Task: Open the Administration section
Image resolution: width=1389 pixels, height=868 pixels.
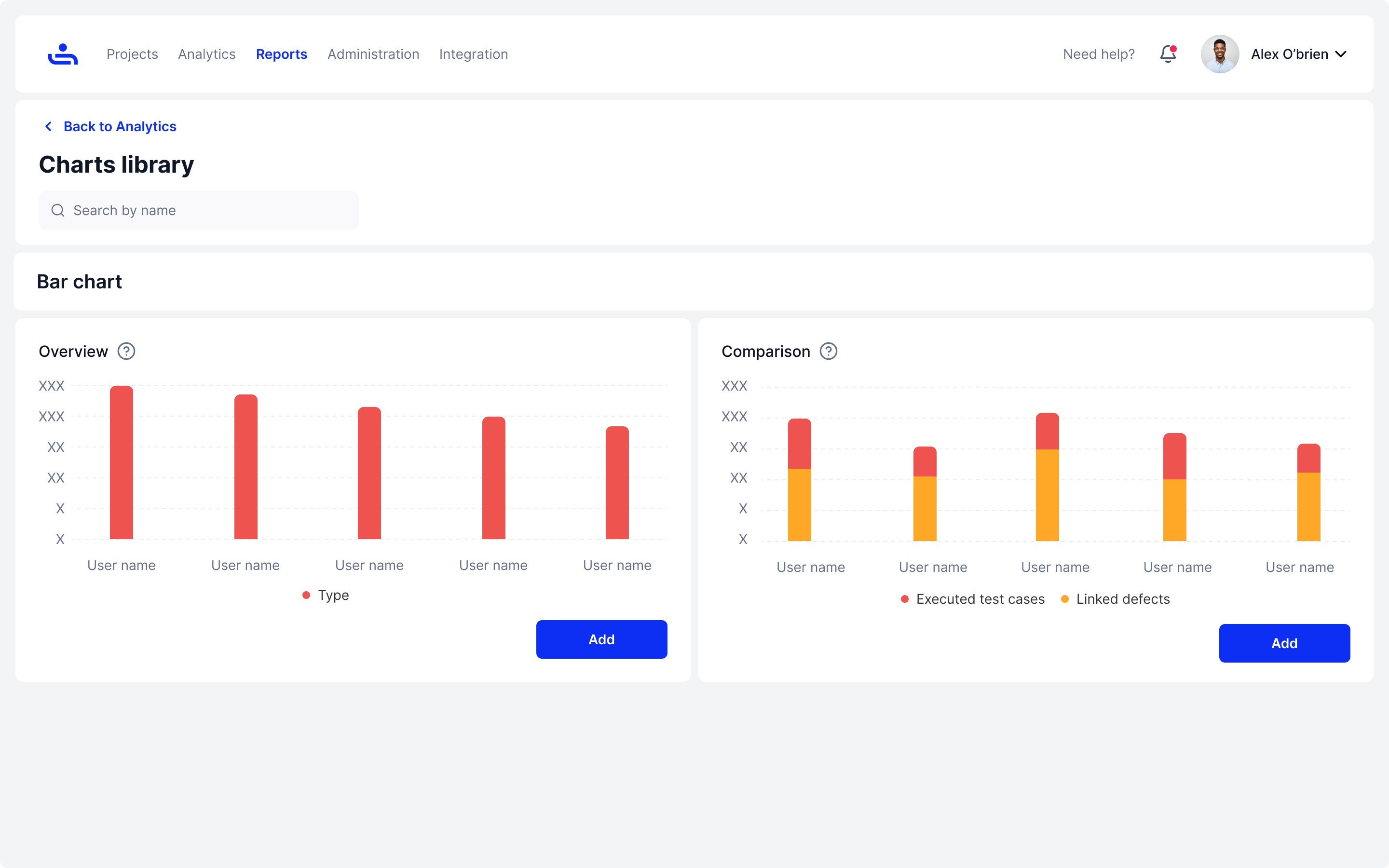Action: [x=373, y=54]
